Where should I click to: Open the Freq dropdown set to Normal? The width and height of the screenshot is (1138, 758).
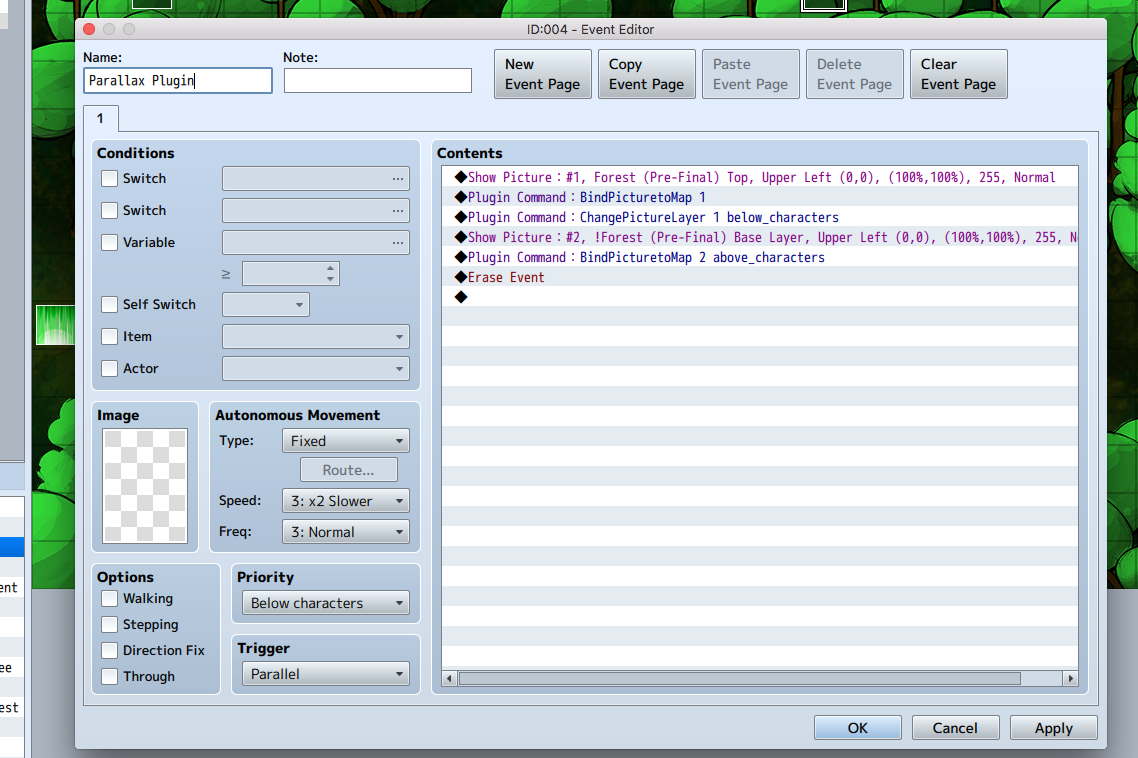coord(345,532)
